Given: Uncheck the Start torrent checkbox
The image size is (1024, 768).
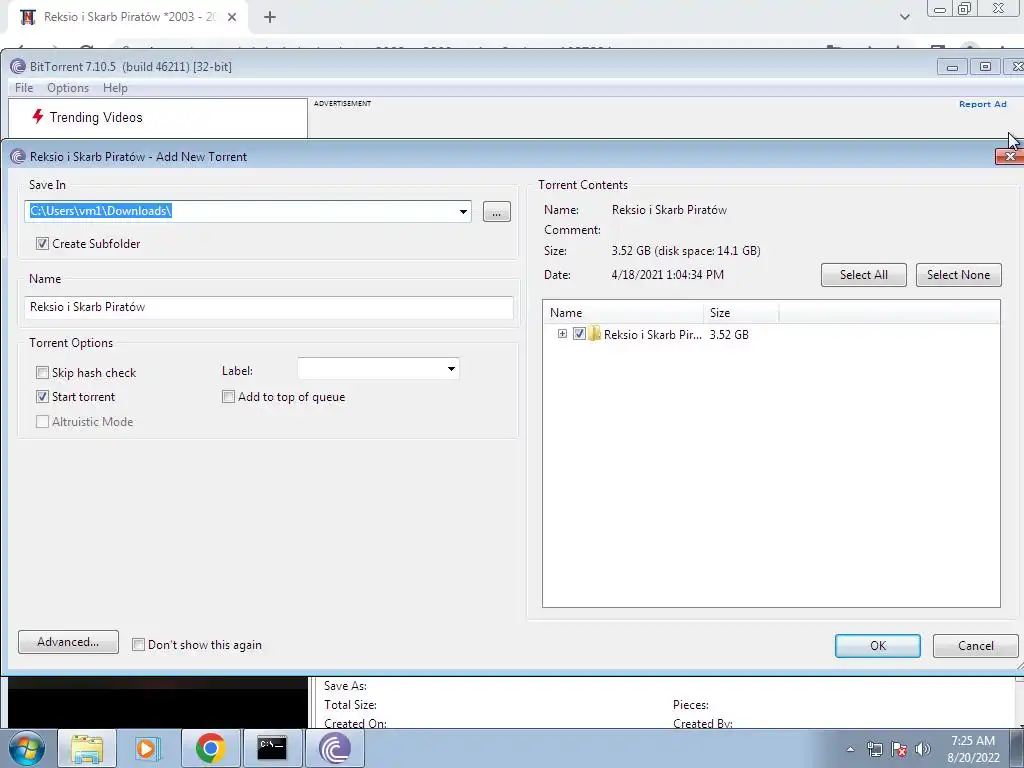Looking at the screenshot, I should pyautogui.click(x=42, y=396).
